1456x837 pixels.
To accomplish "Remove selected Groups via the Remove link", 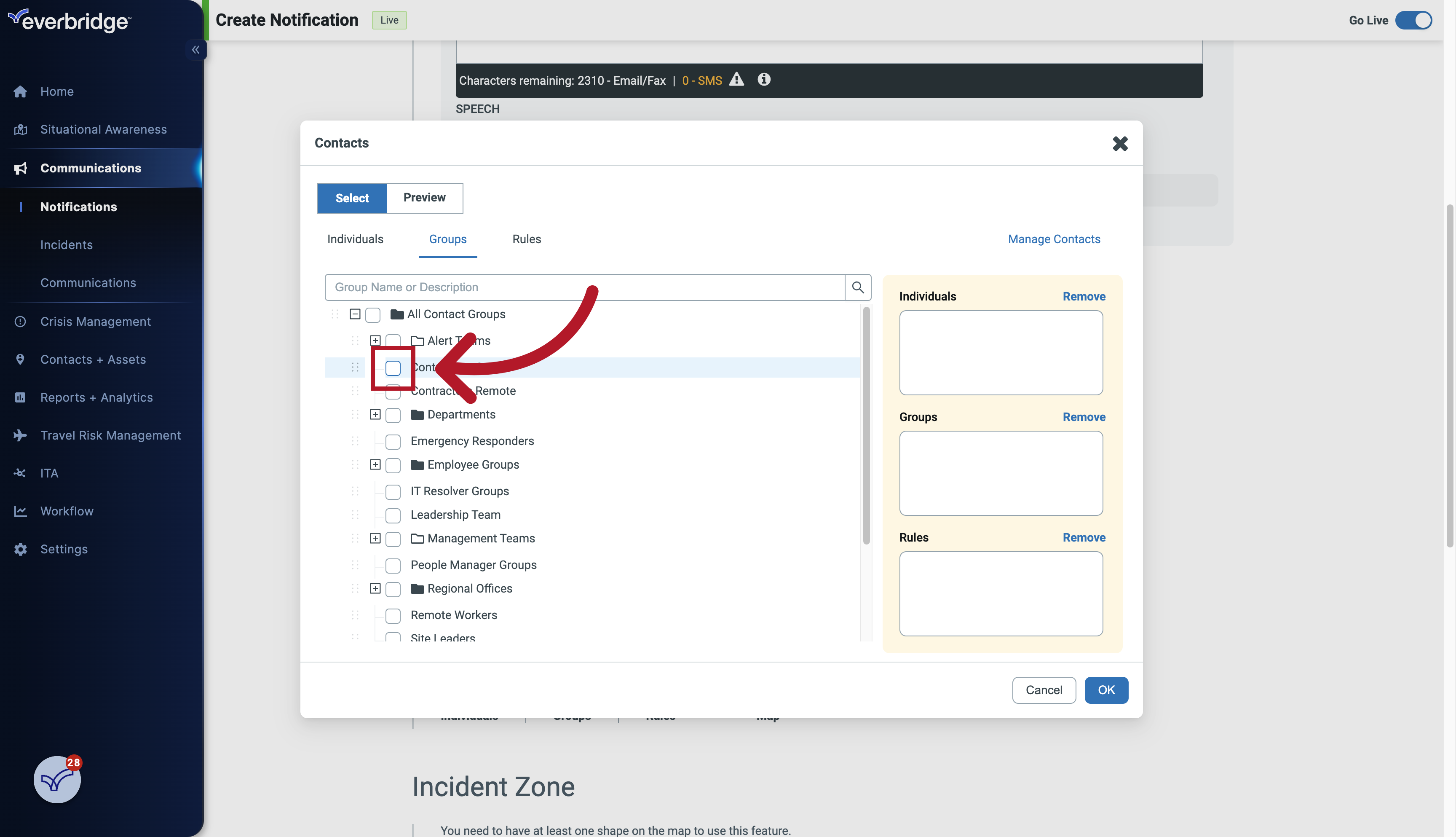I will pos(1084,416).
